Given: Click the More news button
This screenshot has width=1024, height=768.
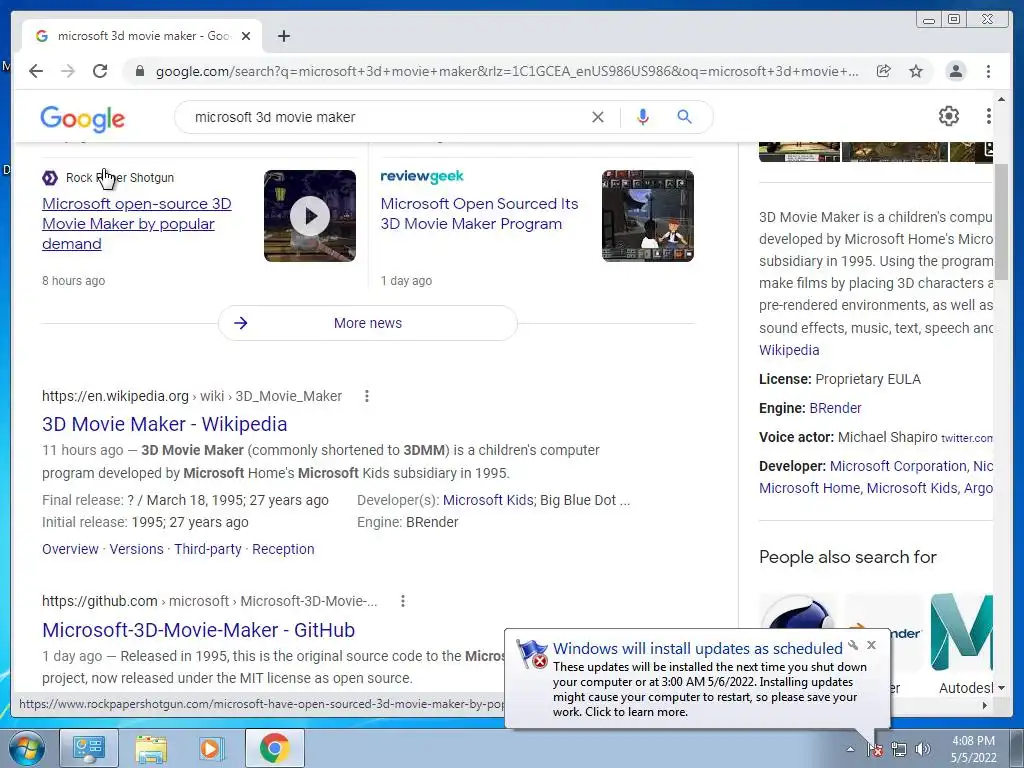Looking at the screenshot, I should 368,323.
